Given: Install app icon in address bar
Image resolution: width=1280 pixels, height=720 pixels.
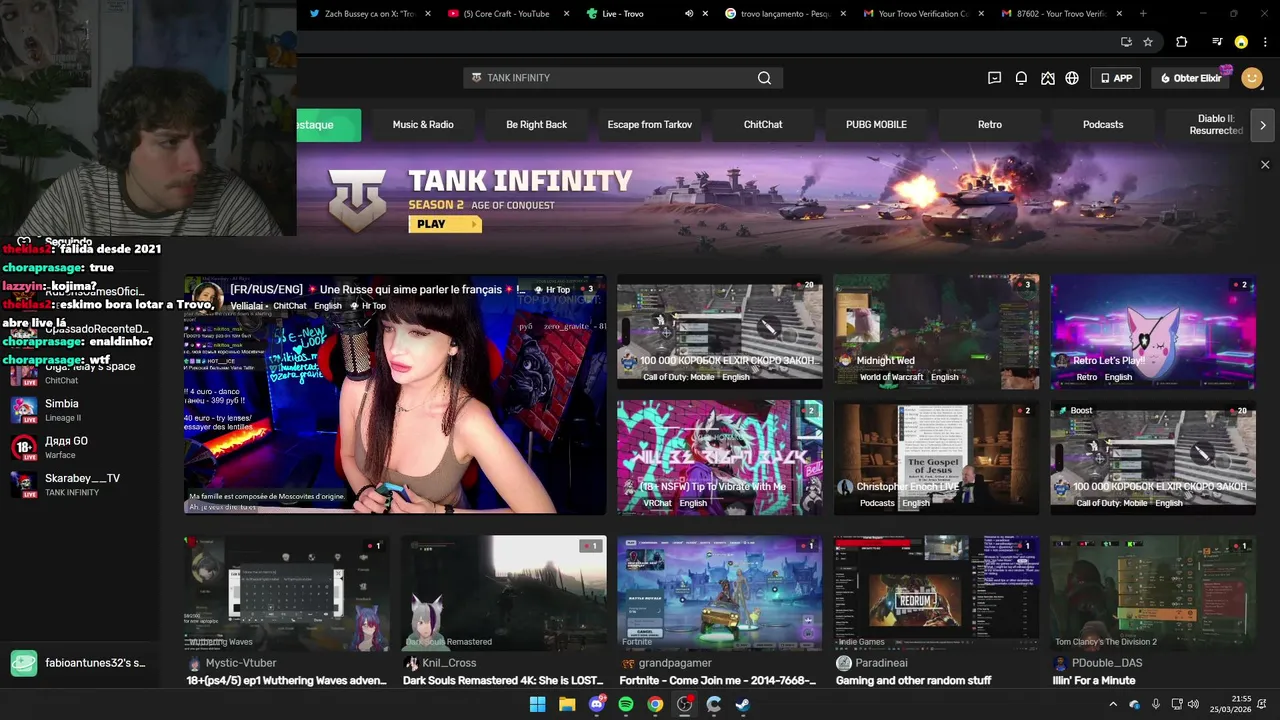Looking at the screenshot, I should coord(1126,42).
